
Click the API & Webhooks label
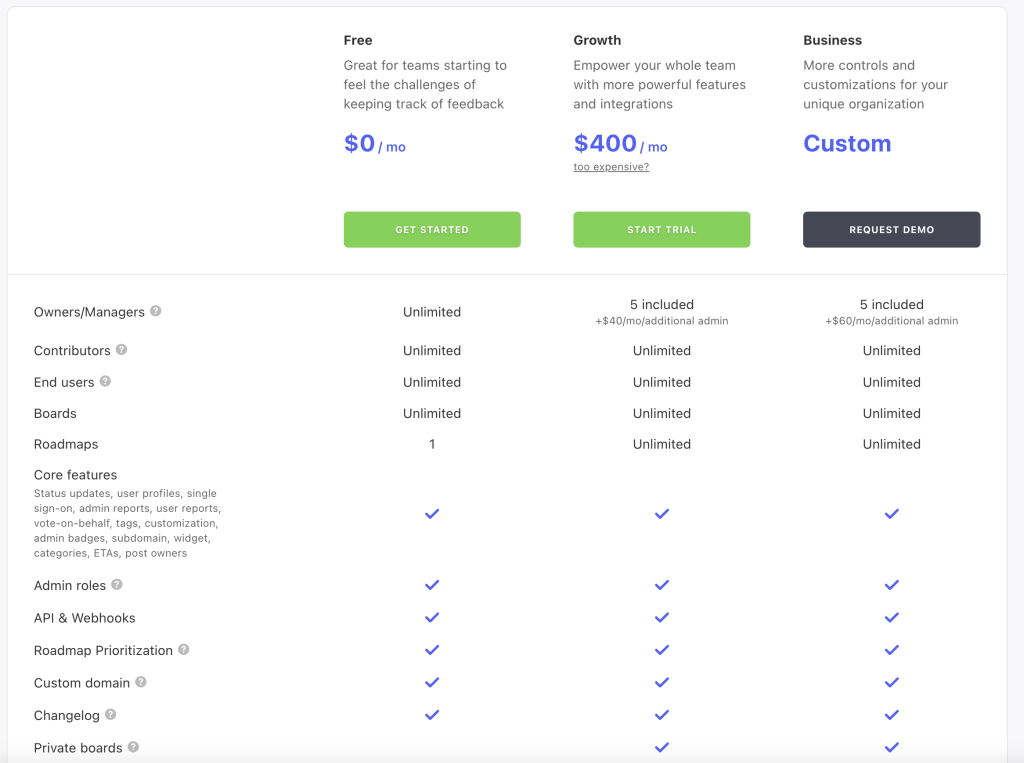click(x=85, y=618)
